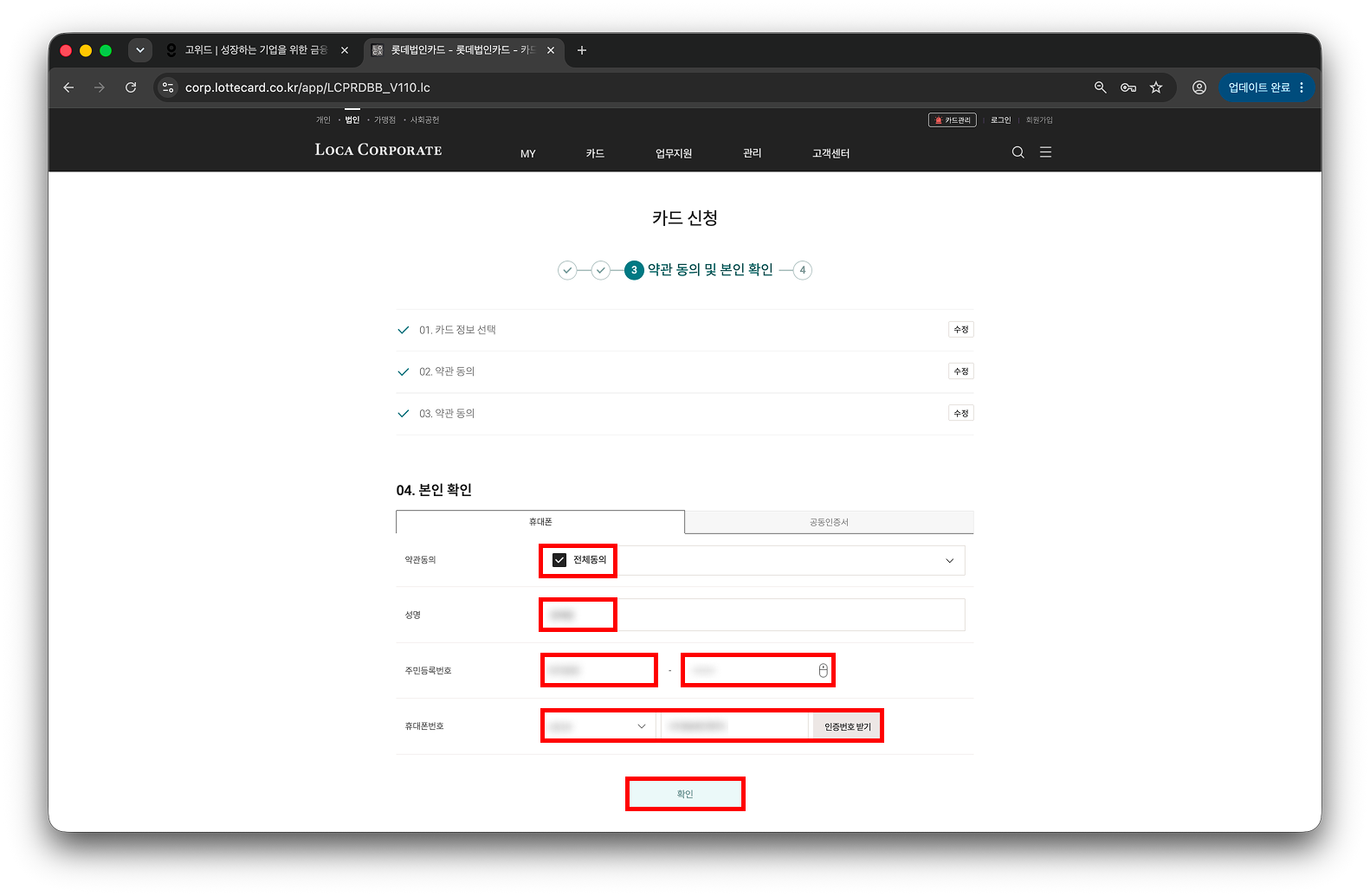Click the 휴대폰번호 phone number field
Viewport: 1370px width, 896px height.
point(734,726)
